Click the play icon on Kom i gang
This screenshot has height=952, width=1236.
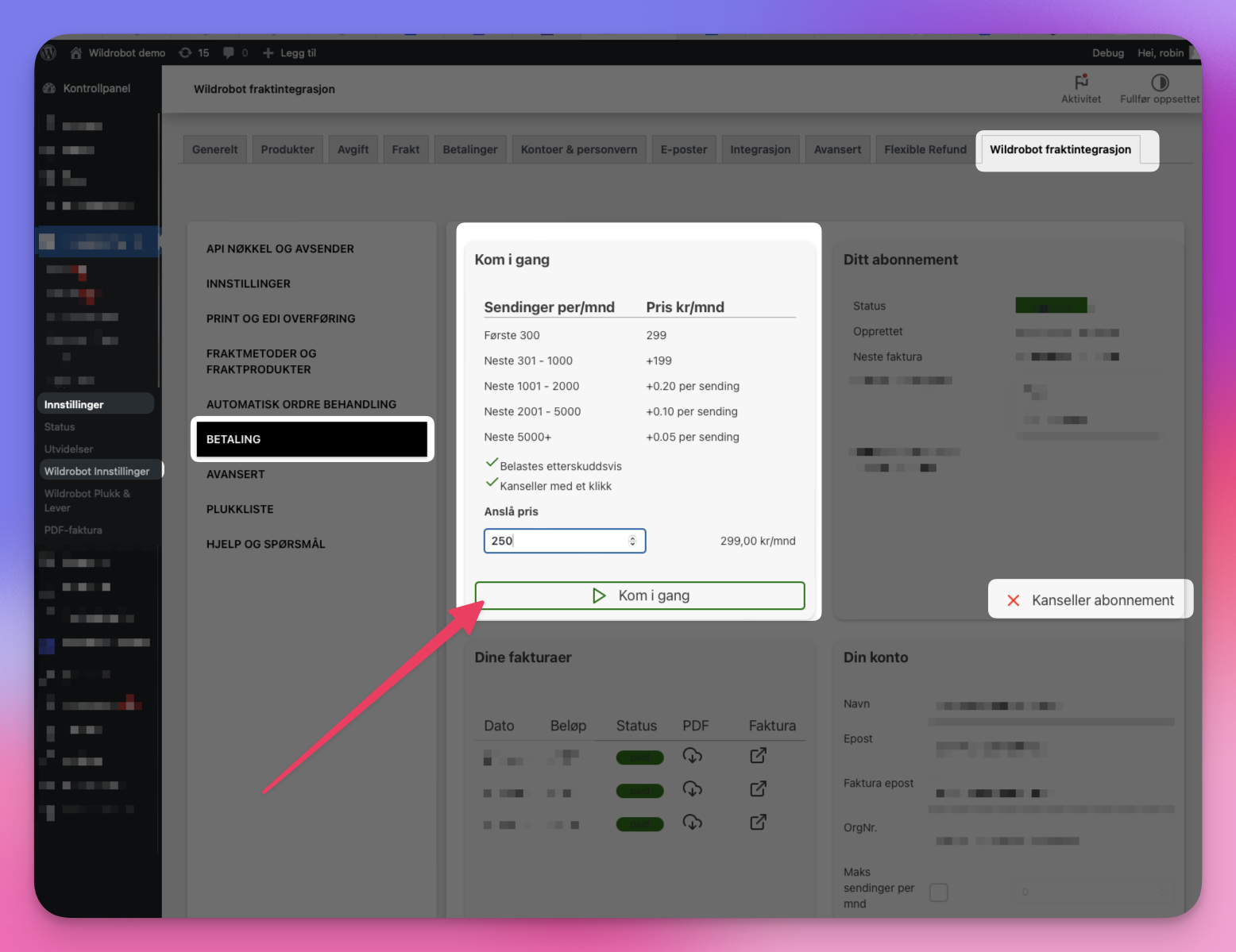click(599, 595)
